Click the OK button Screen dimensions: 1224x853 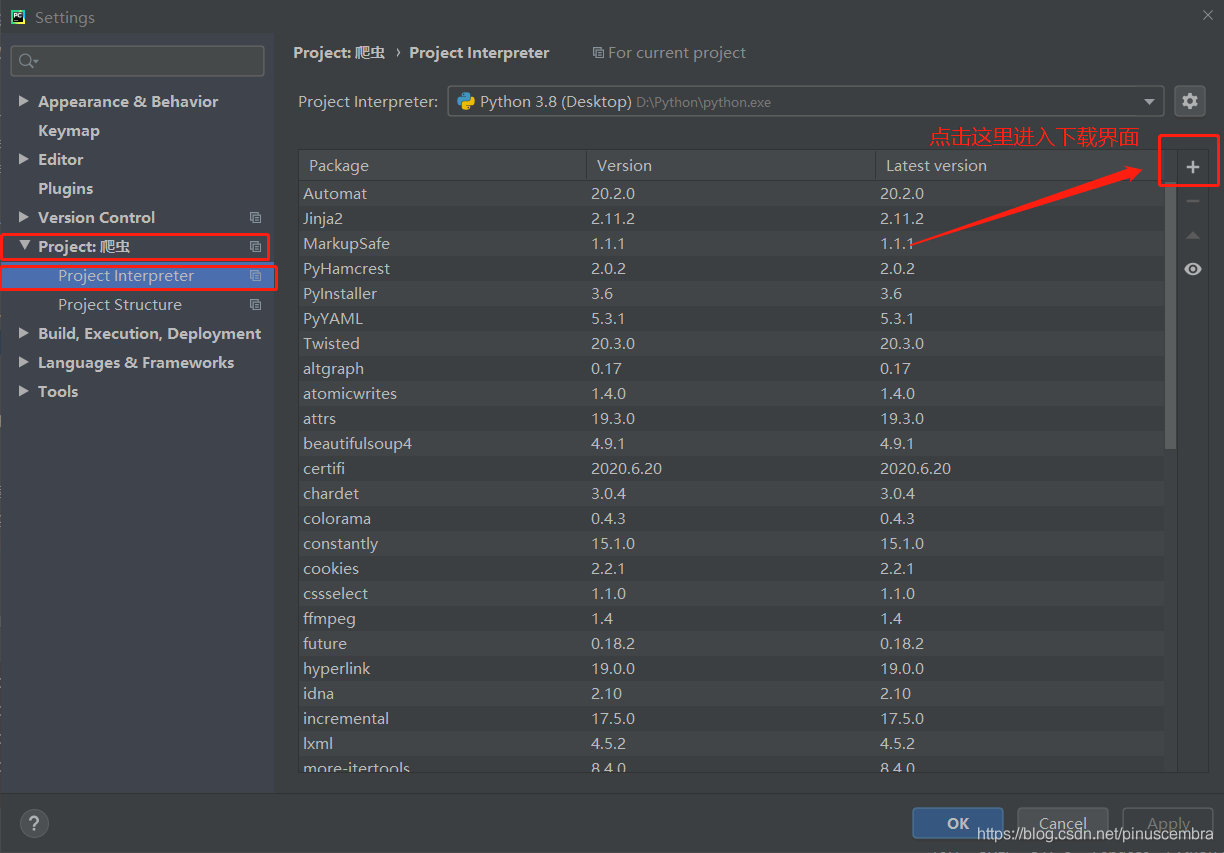click(958, 823)
